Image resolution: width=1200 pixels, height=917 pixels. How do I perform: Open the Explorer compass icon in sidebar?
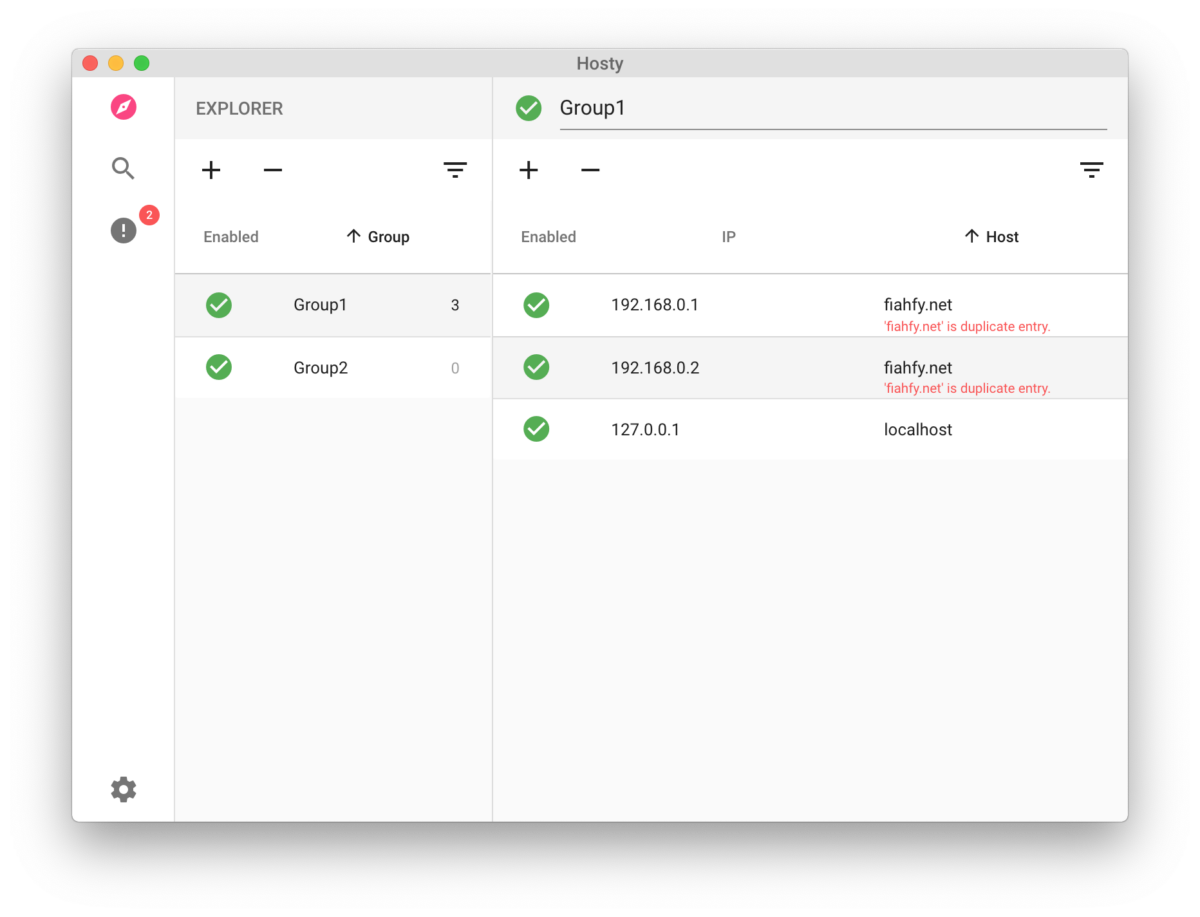[x=123, y=107]
